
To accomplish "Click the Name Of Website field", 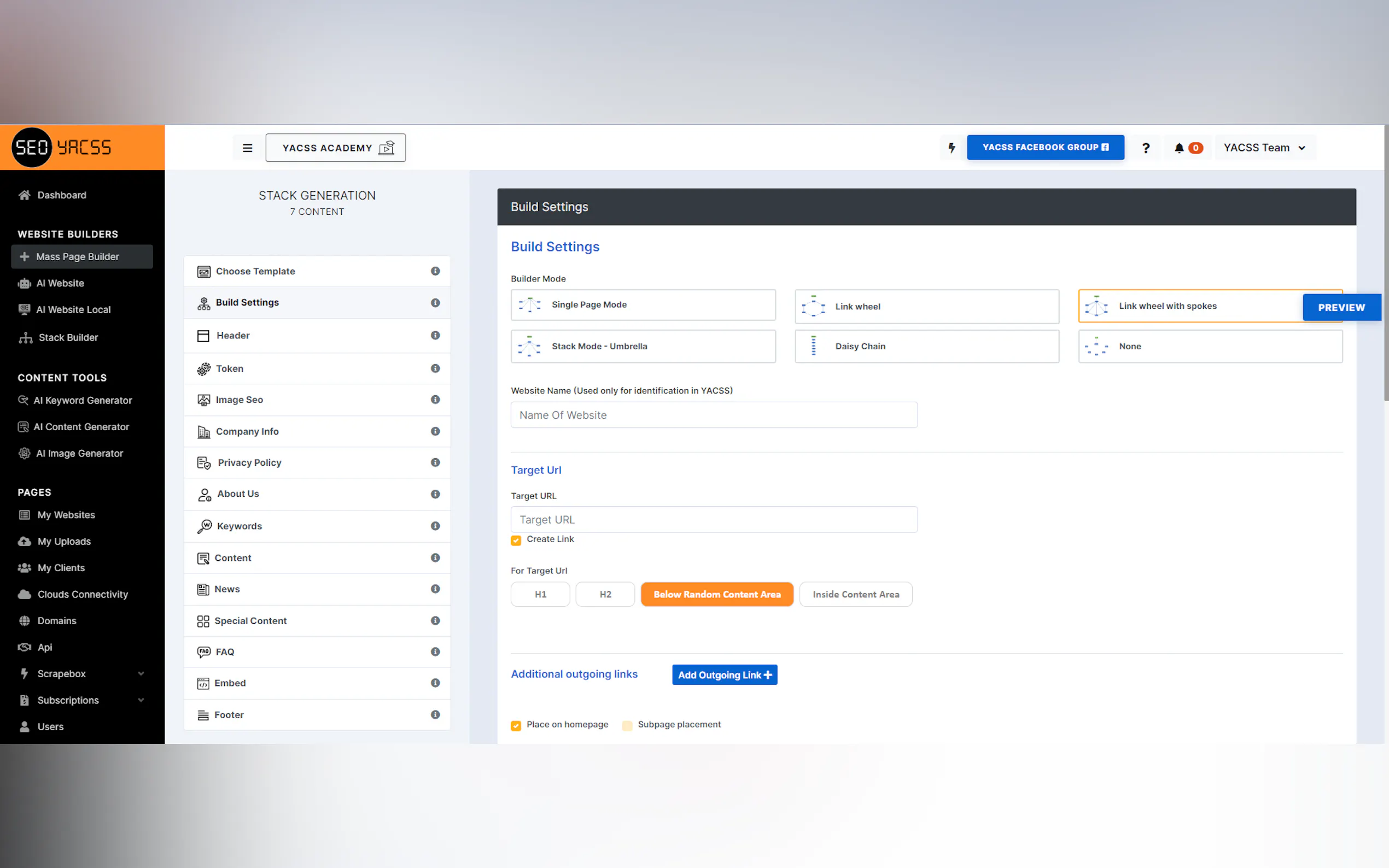I will pyautogui.click(x=713, y=415).
